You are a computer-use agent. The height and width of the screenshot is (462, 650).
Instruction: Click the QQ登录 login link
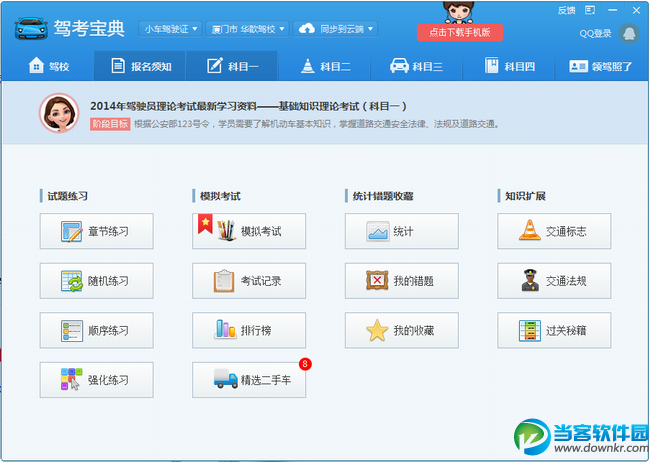pyautogui.click(x=595, y=34)
